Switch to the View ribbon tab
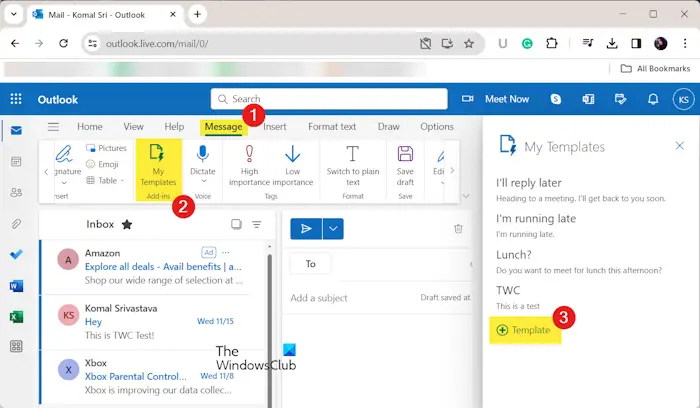The width and height of the screenshot is (700, 408). pyautogui.click(x=133, y=127)
